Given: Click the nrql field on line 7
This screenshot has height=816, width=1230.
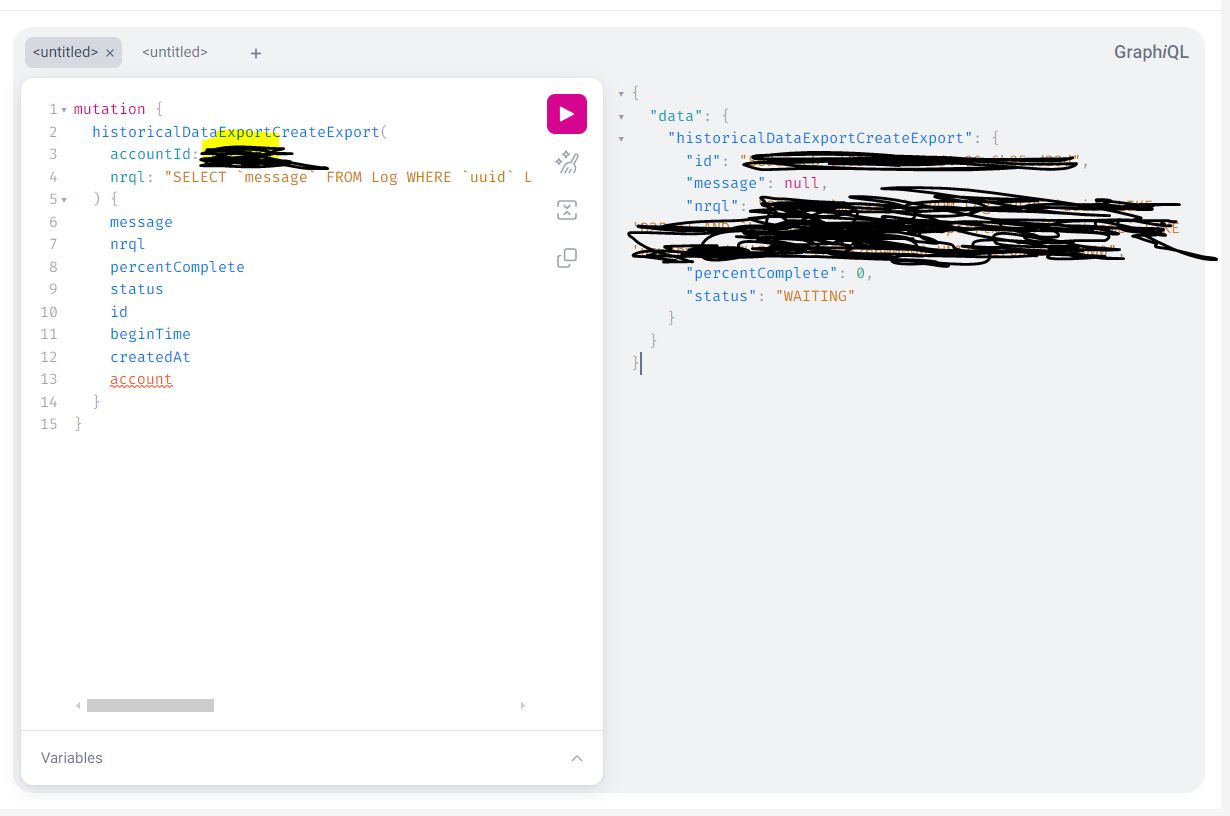Looking at the screenshot, I should click(128, 244).
